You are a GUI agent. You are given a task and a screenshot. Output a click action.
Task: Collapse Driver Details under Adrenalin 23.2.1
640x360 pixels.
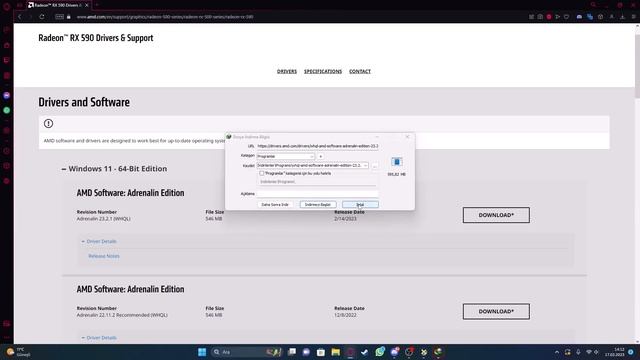click(99, 241)
